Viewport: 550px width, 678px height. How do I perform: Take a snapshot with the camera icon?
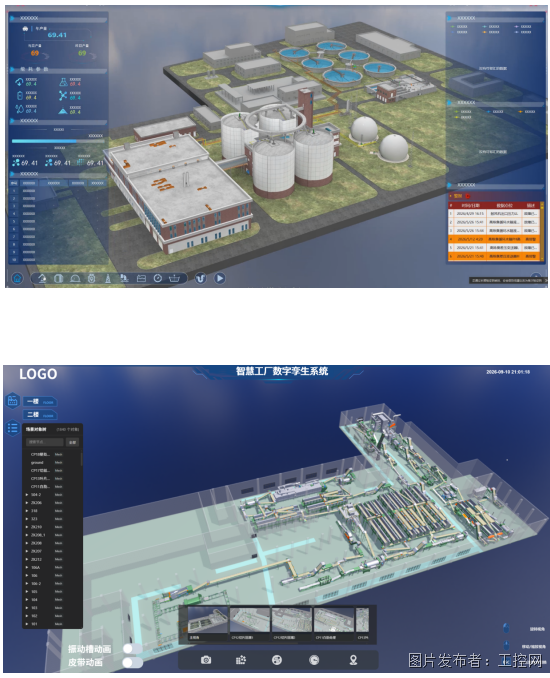(x=206, y=660)
